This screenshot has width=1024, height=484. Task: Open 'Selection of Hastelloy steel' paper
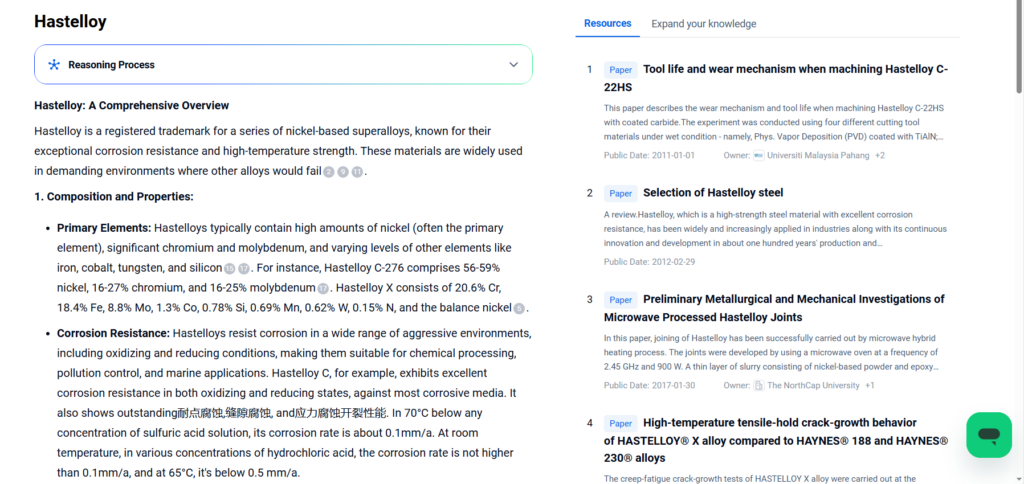pos(713,192)
